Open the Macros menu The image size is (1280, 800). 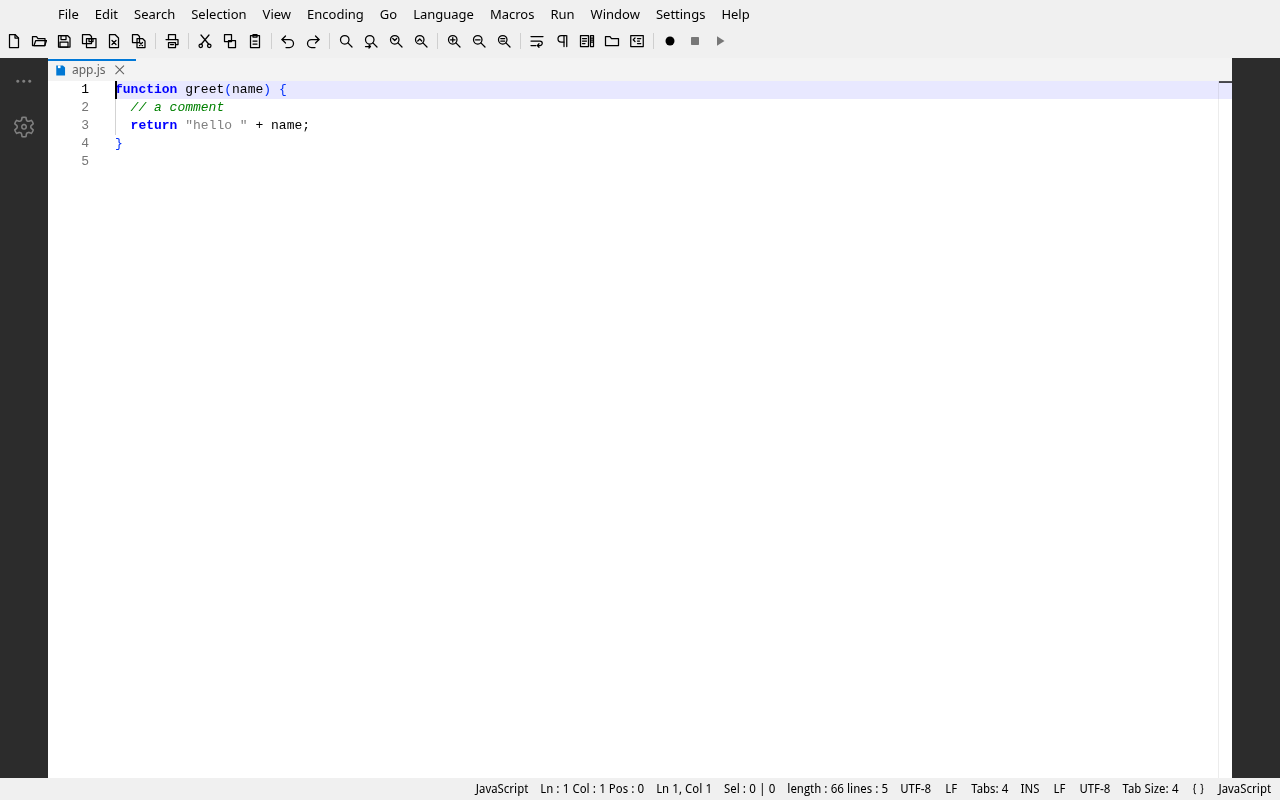click(x=512, y=14)
